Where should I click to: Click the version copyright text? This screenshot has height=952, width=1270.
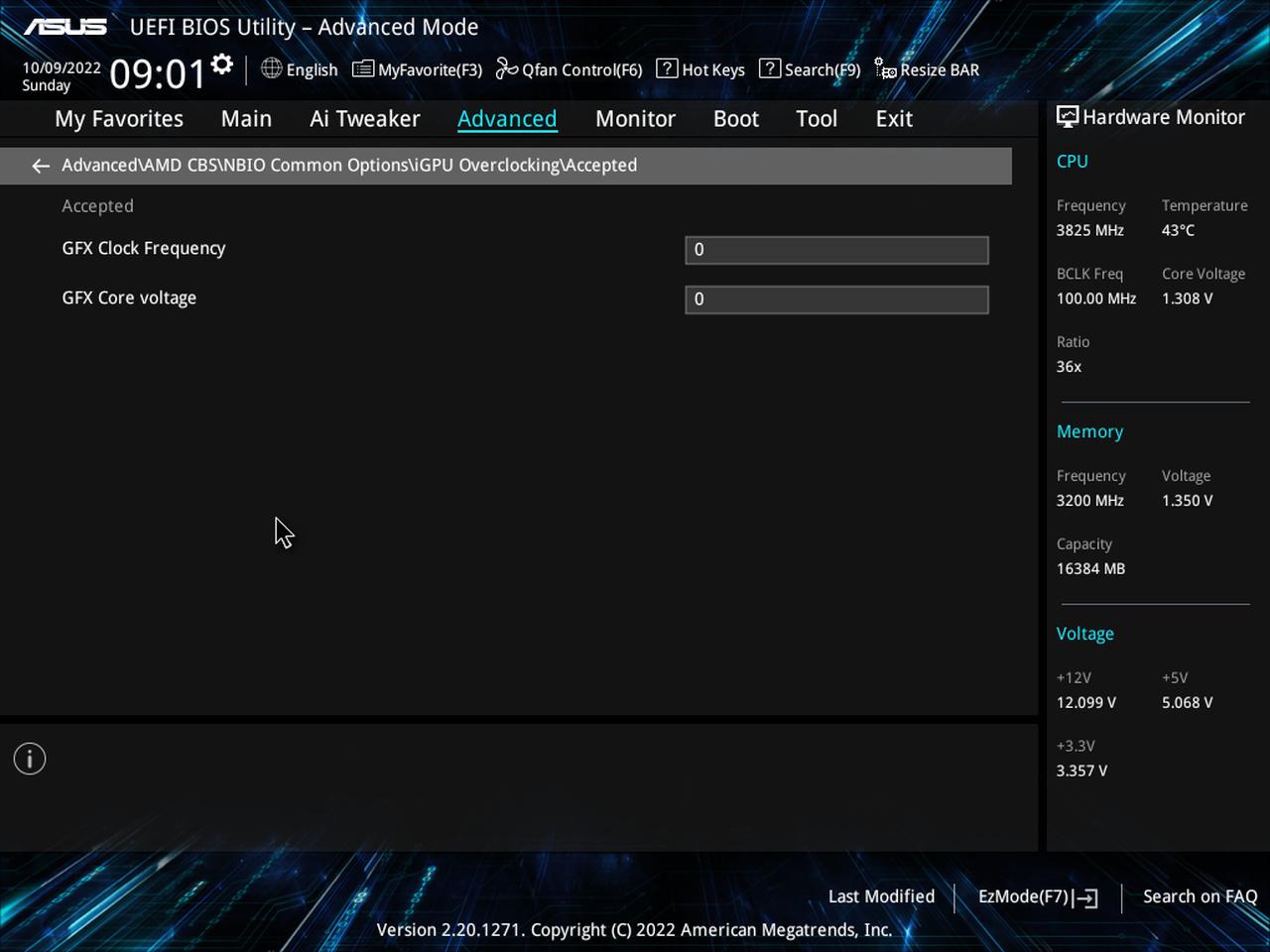pyautogui.click(x=634, y=930)
